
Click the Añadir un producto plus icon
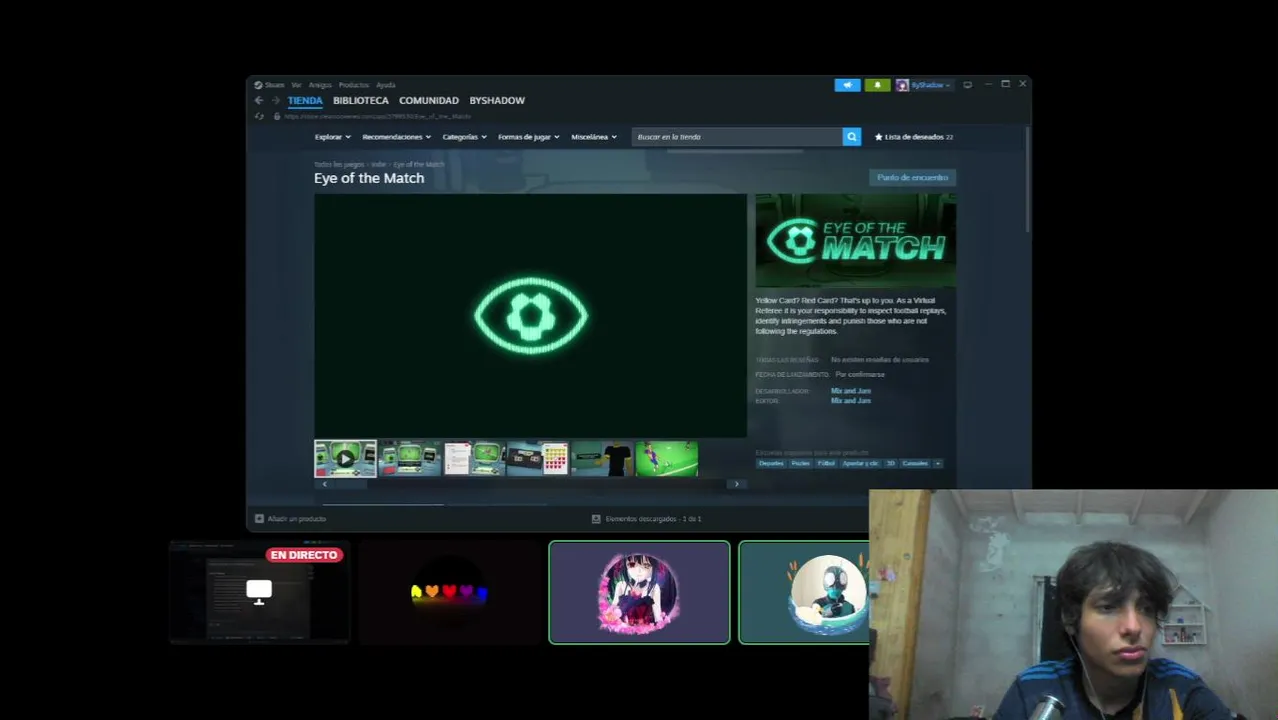(259, 519)
